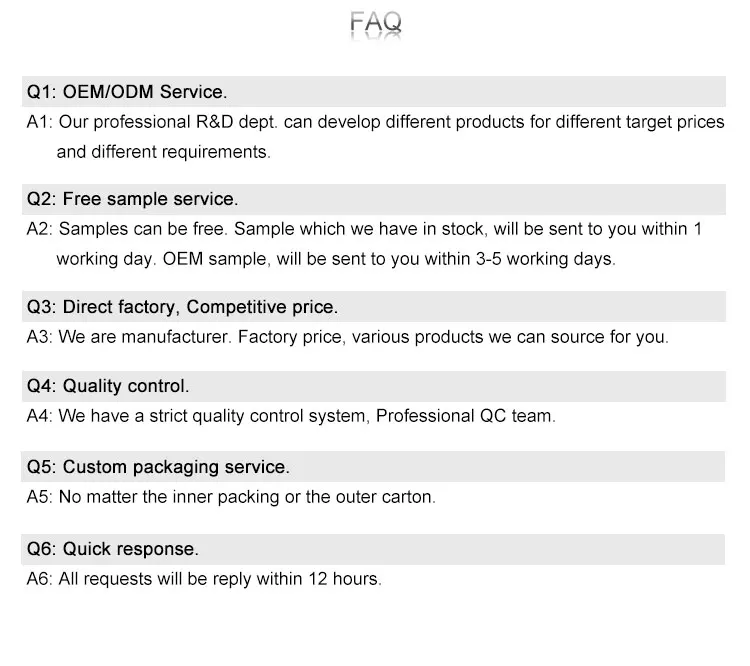750x666 pixels.
Task: Click the A6 reply within 12 hours answer
Action: (x=204, y=579)
